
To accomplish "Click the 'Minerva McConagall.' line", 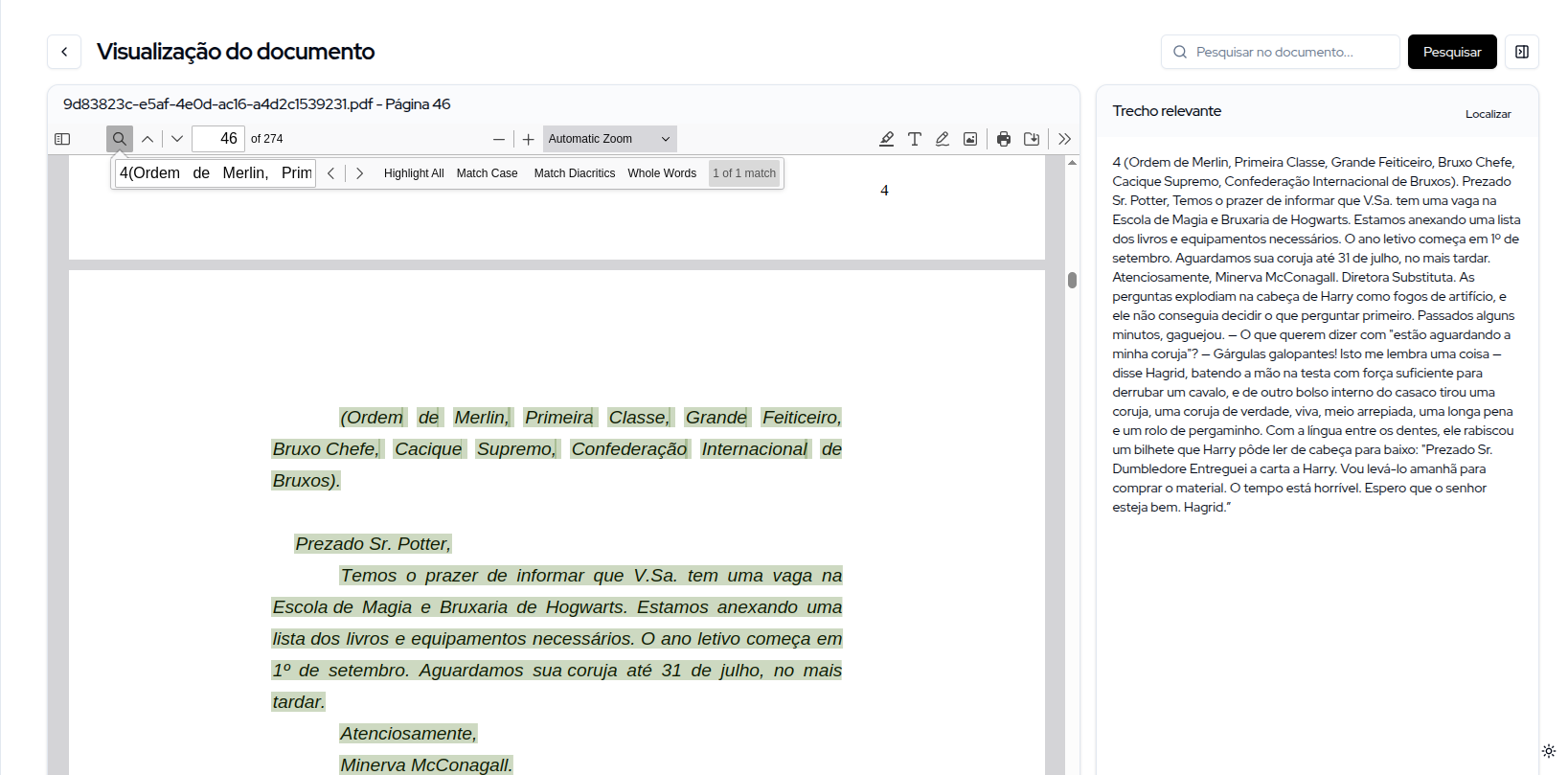I will pos(426,765).
